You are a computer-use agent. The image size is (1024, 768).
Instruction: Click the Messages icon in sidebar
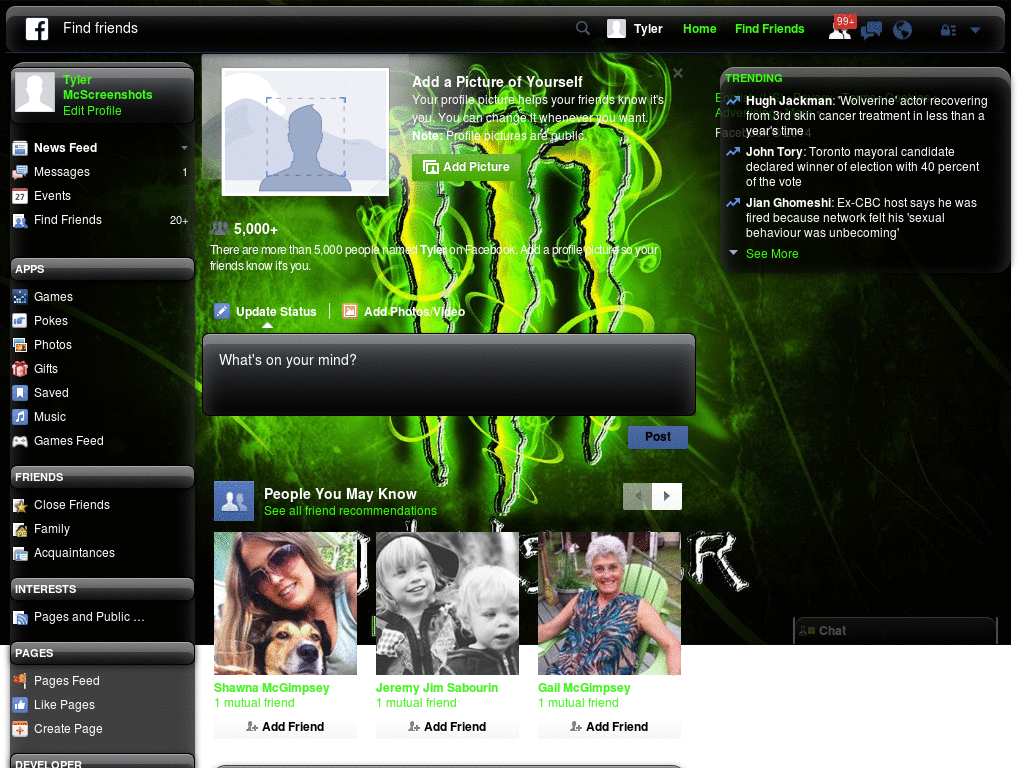pyautogui.click(x=20, y=172)
